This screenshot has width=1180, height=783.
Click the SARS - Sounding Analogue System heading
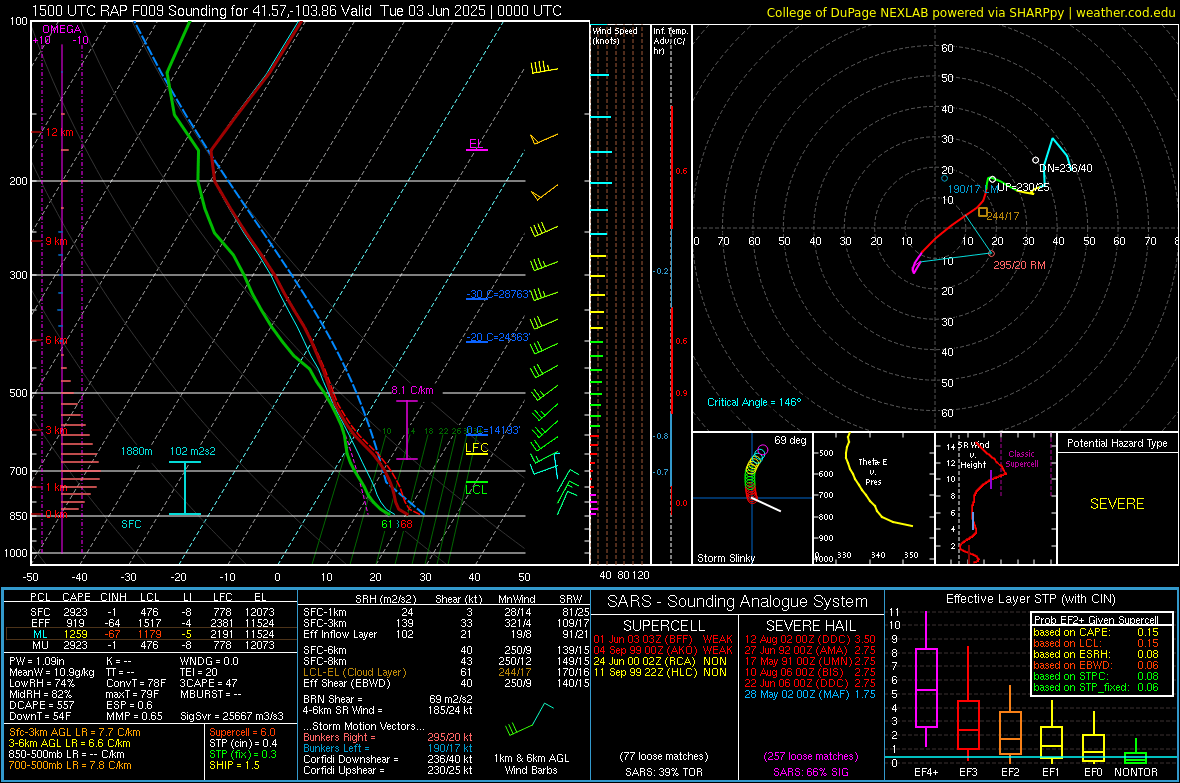pos(738,602)
